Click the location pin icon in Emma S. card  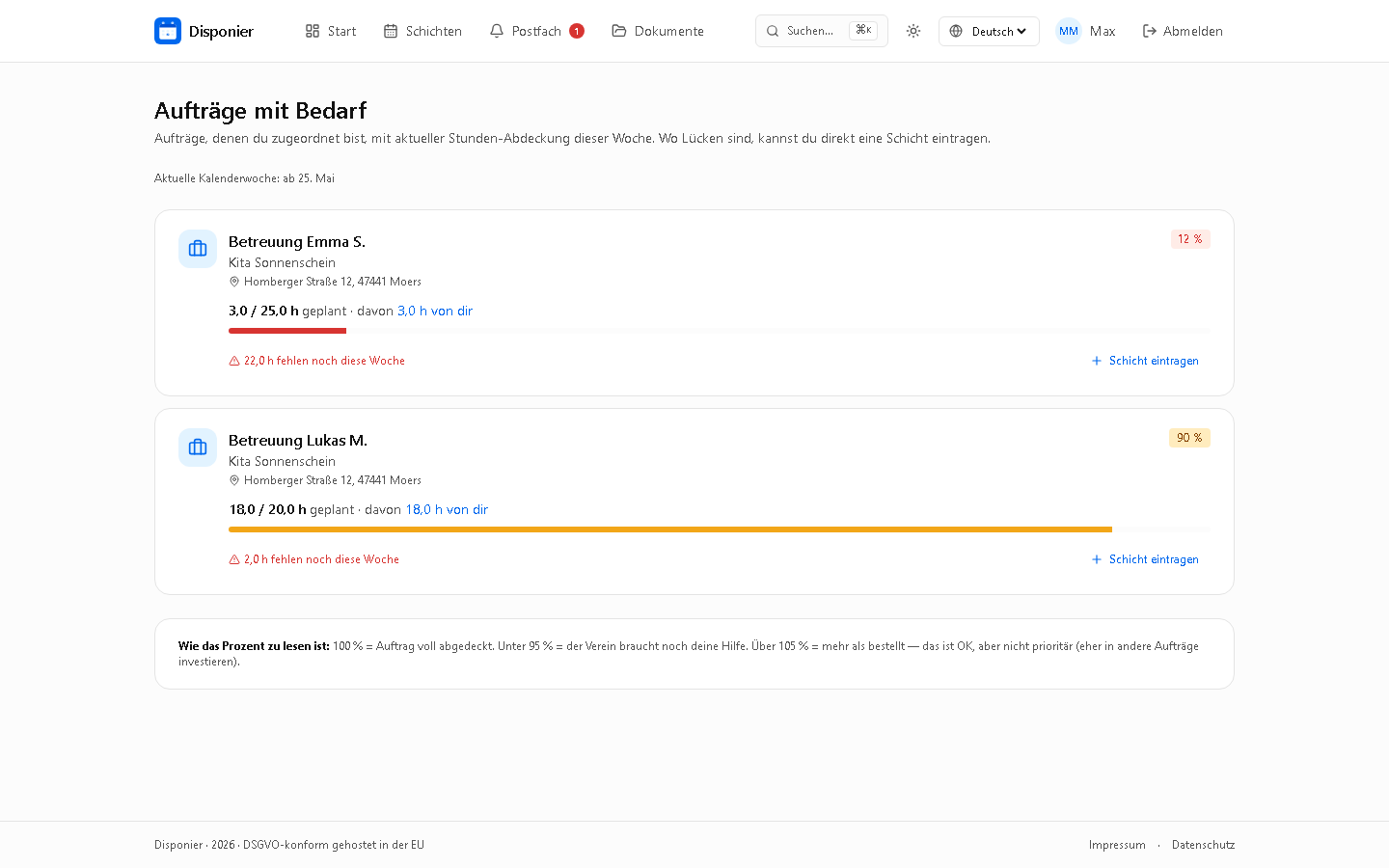tap(233, 282)
